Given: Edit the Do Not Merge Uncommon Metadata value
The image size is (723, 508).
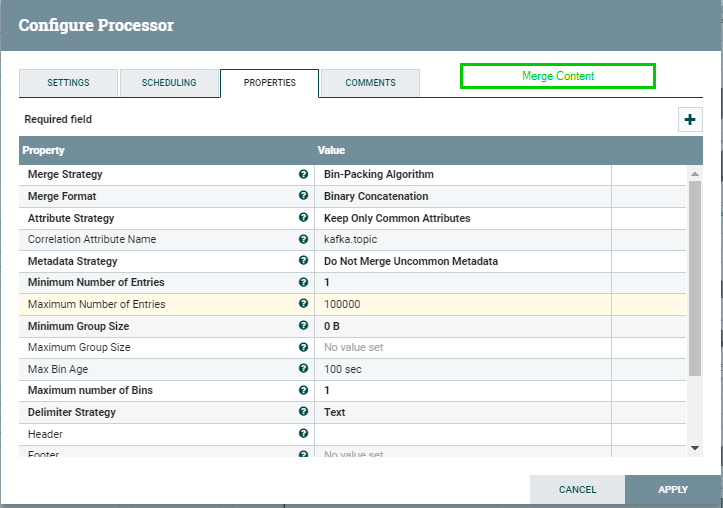Looking at the screenshot, I should coord(462,261).
